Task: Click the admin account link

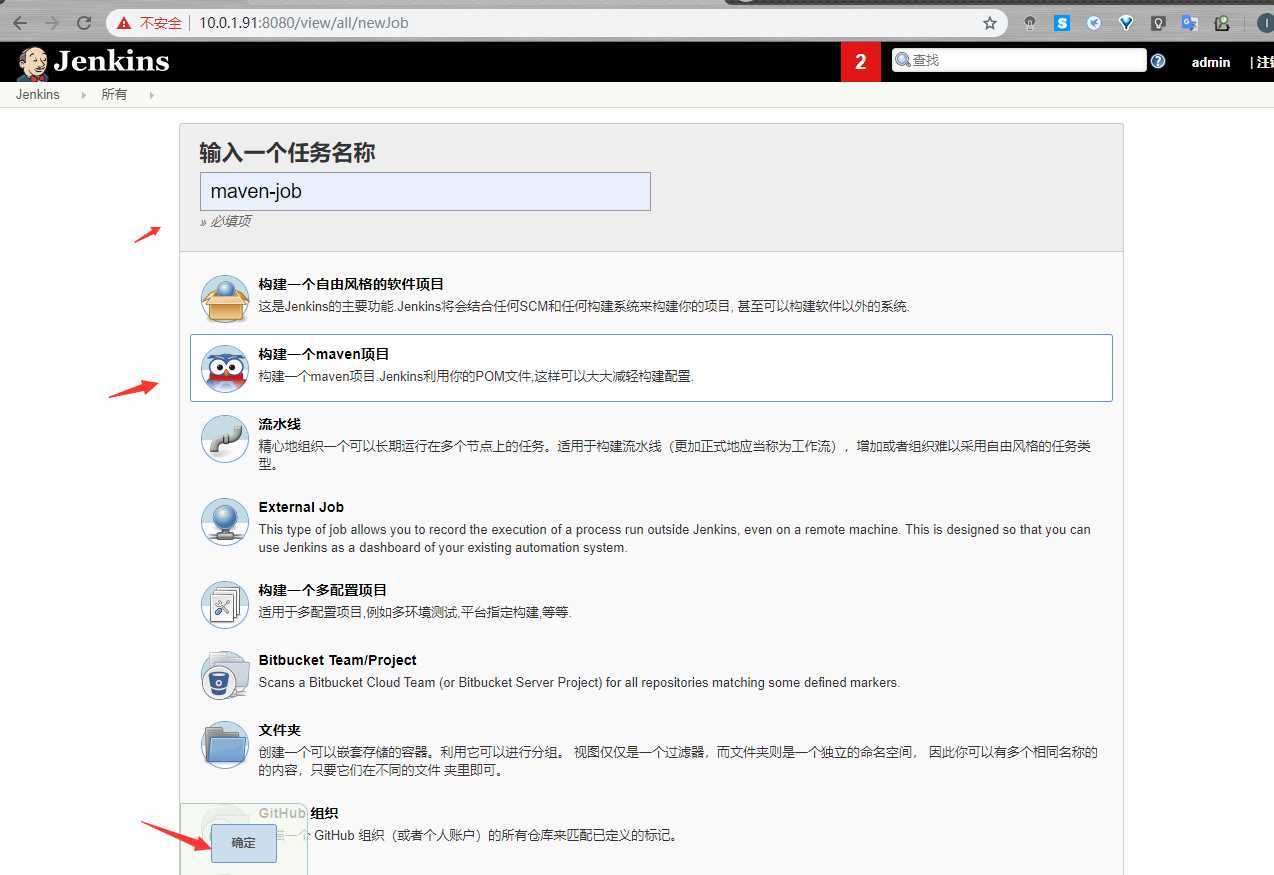Action: pyautogui.click(x=1210, y=61)
